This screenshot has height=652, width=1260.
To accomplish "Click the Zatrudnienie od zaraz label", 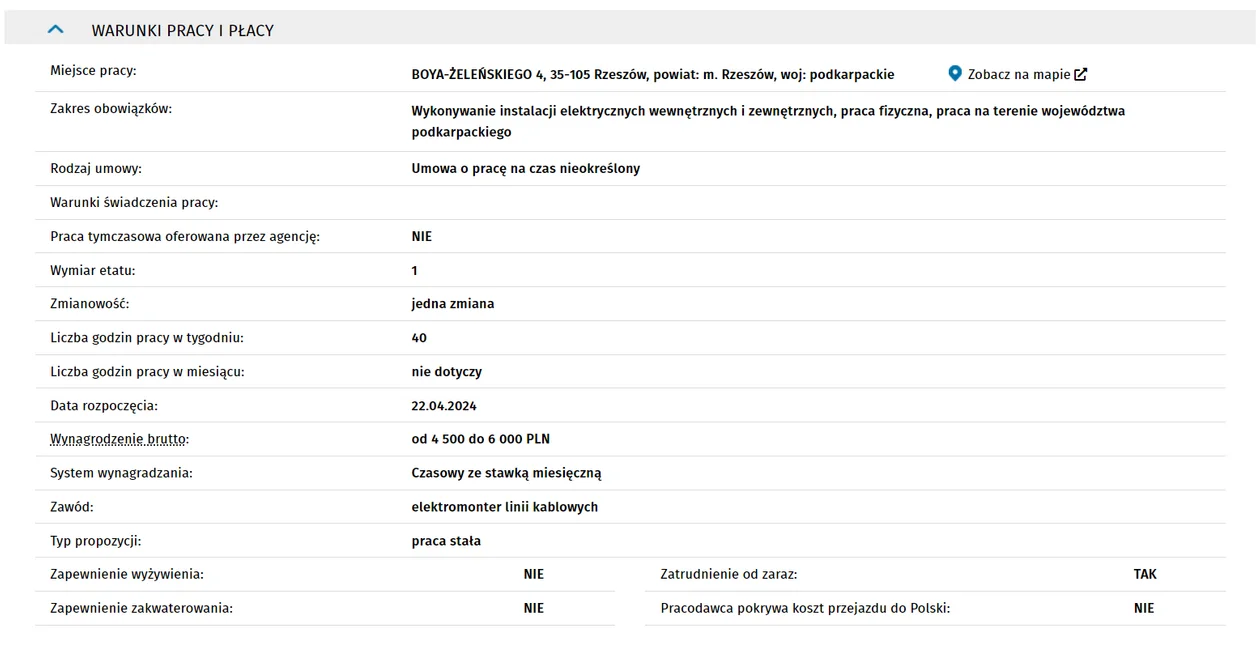I will click(729, 574).
